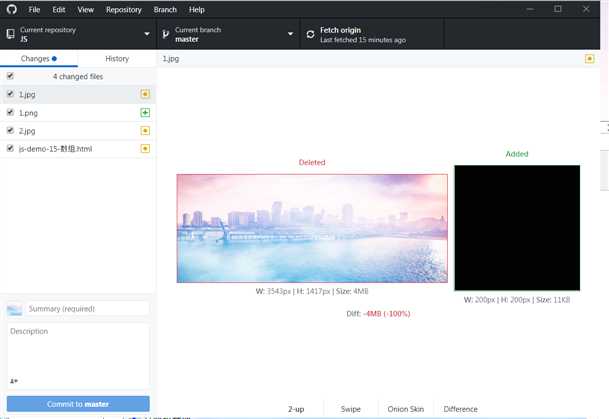Click Commit to master button
The height and width of the screenshot is (419, 609).
(78, 404)
